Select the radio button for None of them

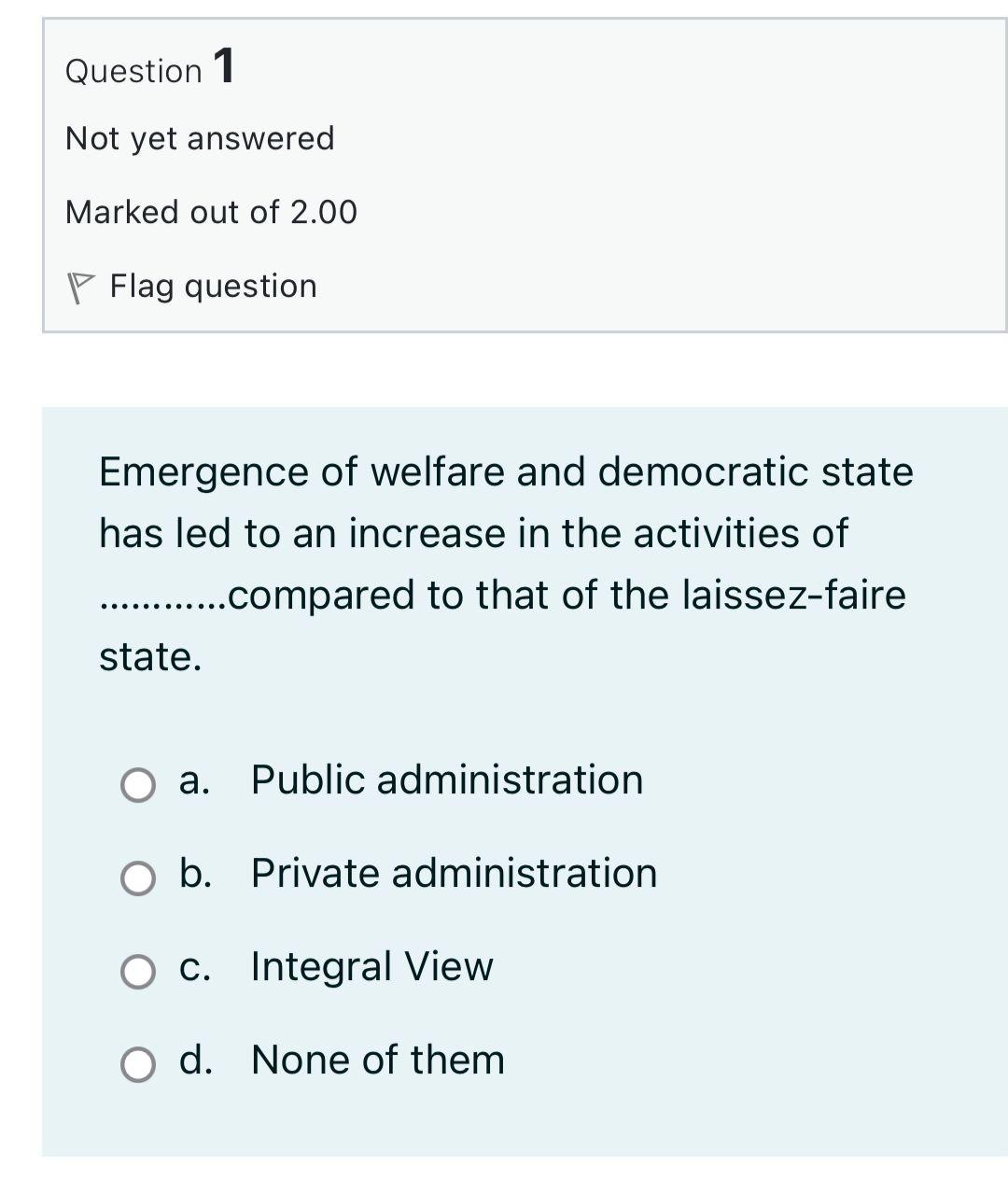tap(136, 1062)
